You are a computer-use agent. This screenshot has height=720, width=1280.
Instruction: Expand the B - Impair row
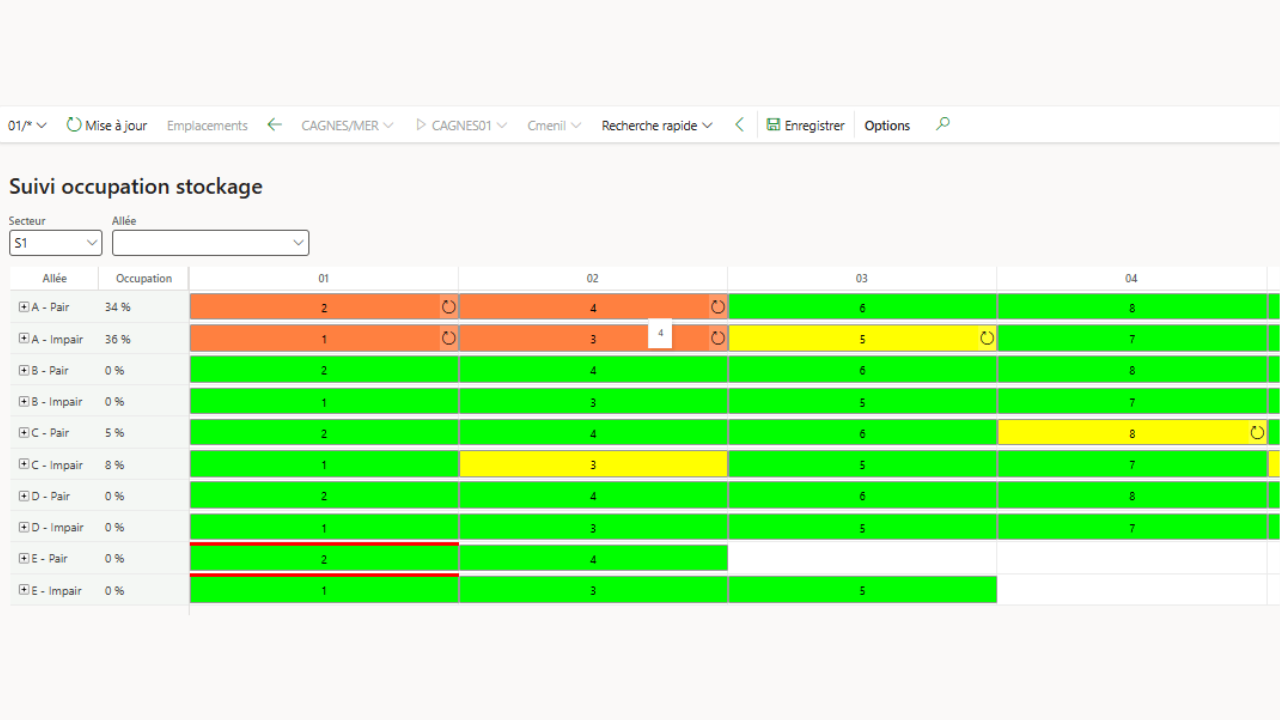(x=24, y=401)
